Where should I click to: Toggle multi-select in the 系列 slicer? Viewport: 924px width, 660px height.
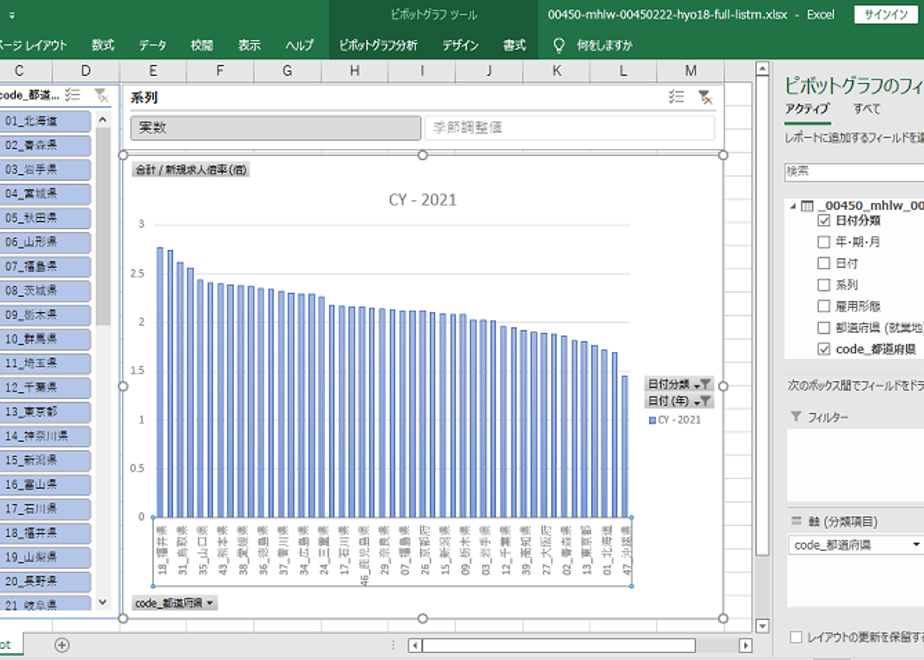pos(676,97)
